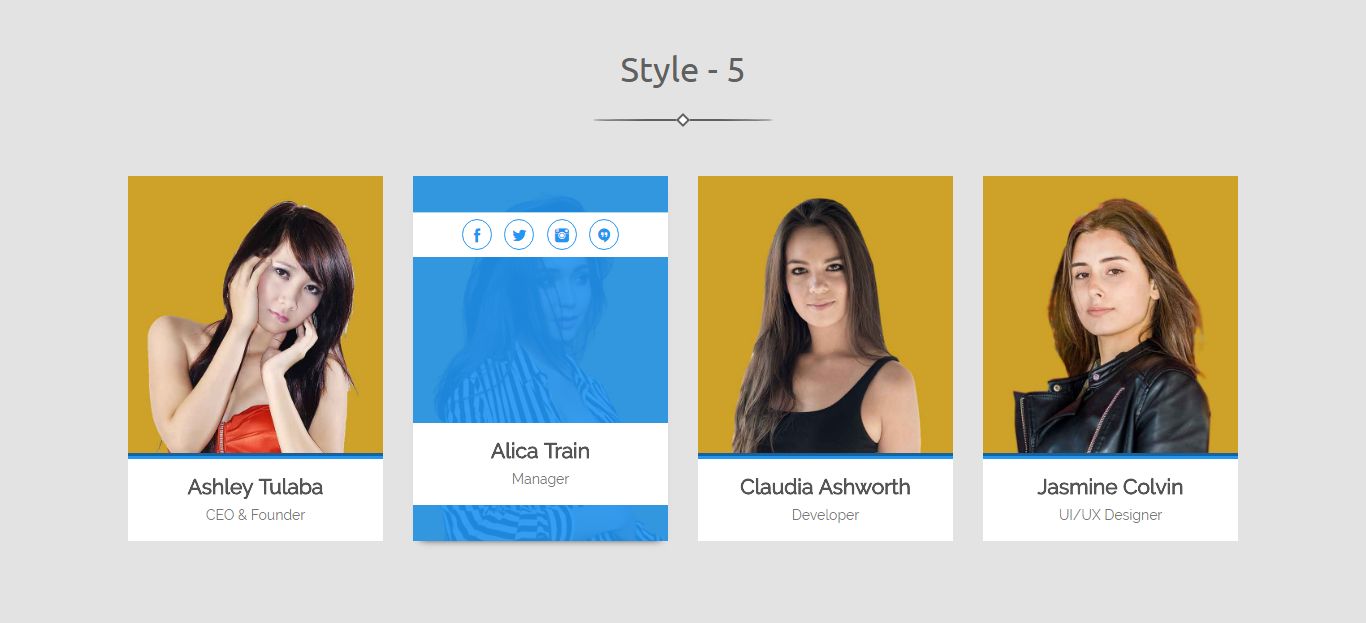Screen dimensions: 1366x623
Task: Click Claudia Ashworth's profile photo
Action: [825, 315]
